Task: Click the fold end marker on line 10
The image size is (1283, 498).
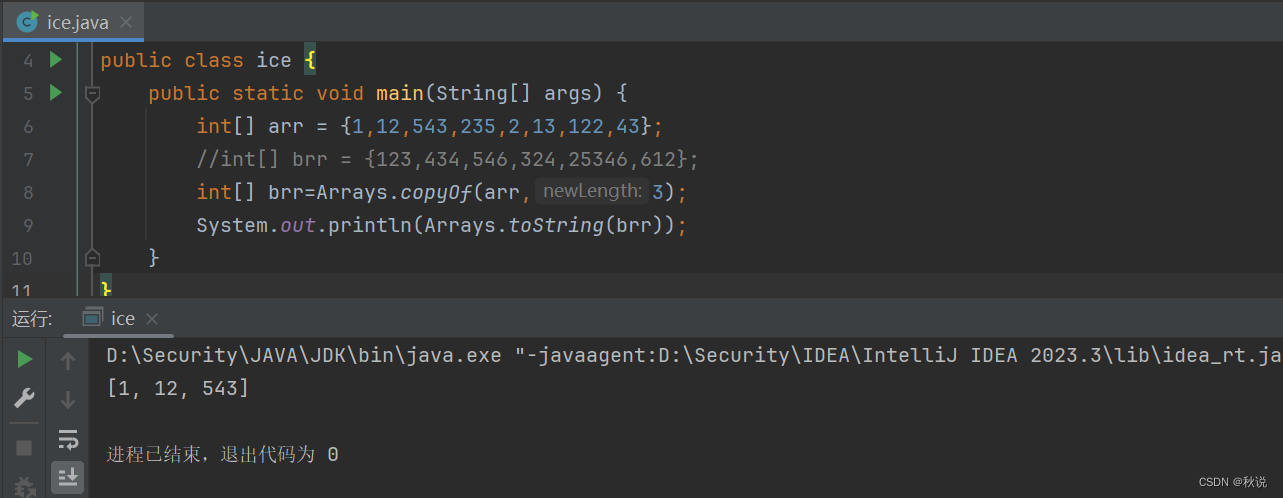Action: point(92,258)
